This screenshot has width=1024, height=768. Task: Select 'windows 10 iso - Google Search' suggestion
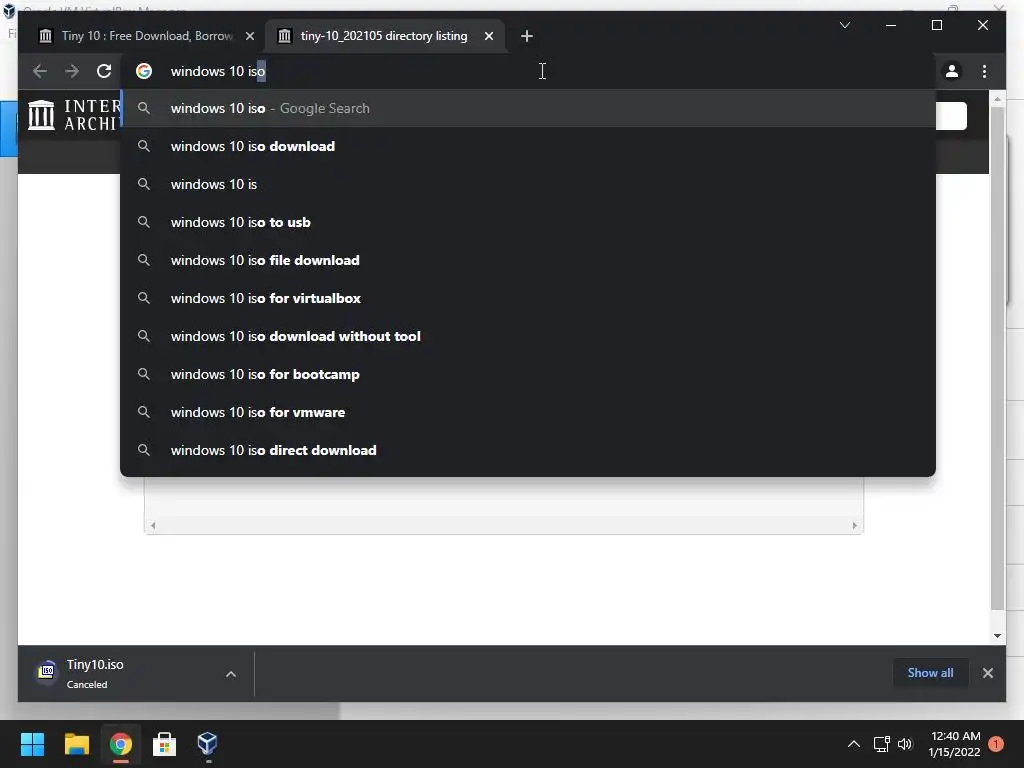tap(528, 108)
